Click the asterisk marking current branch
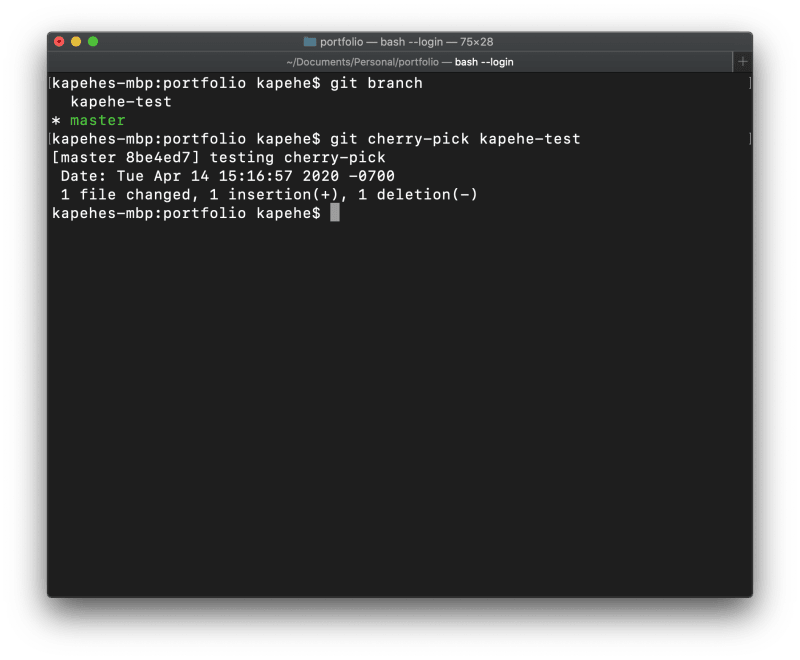The width and height of the screenshot is (800, 660). pos(56,121)
